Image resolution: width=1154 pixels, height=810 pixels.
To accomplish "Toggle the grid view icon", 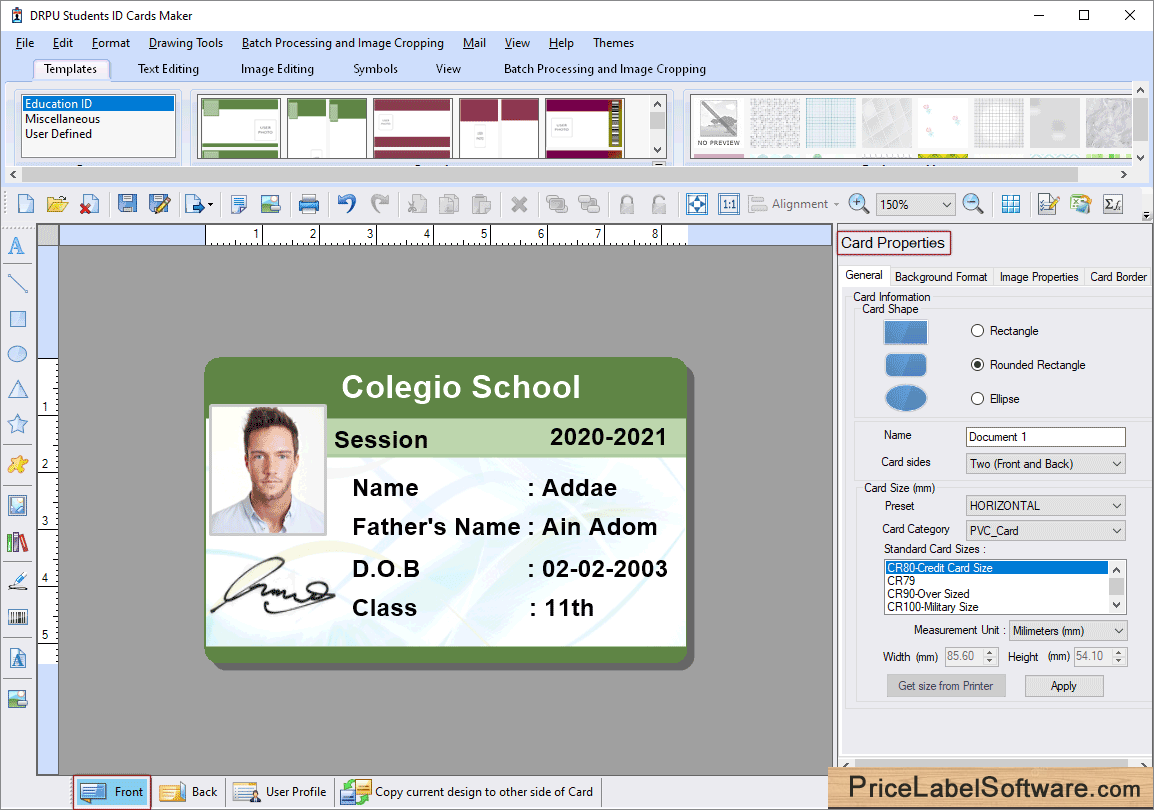I will 1011,204.
